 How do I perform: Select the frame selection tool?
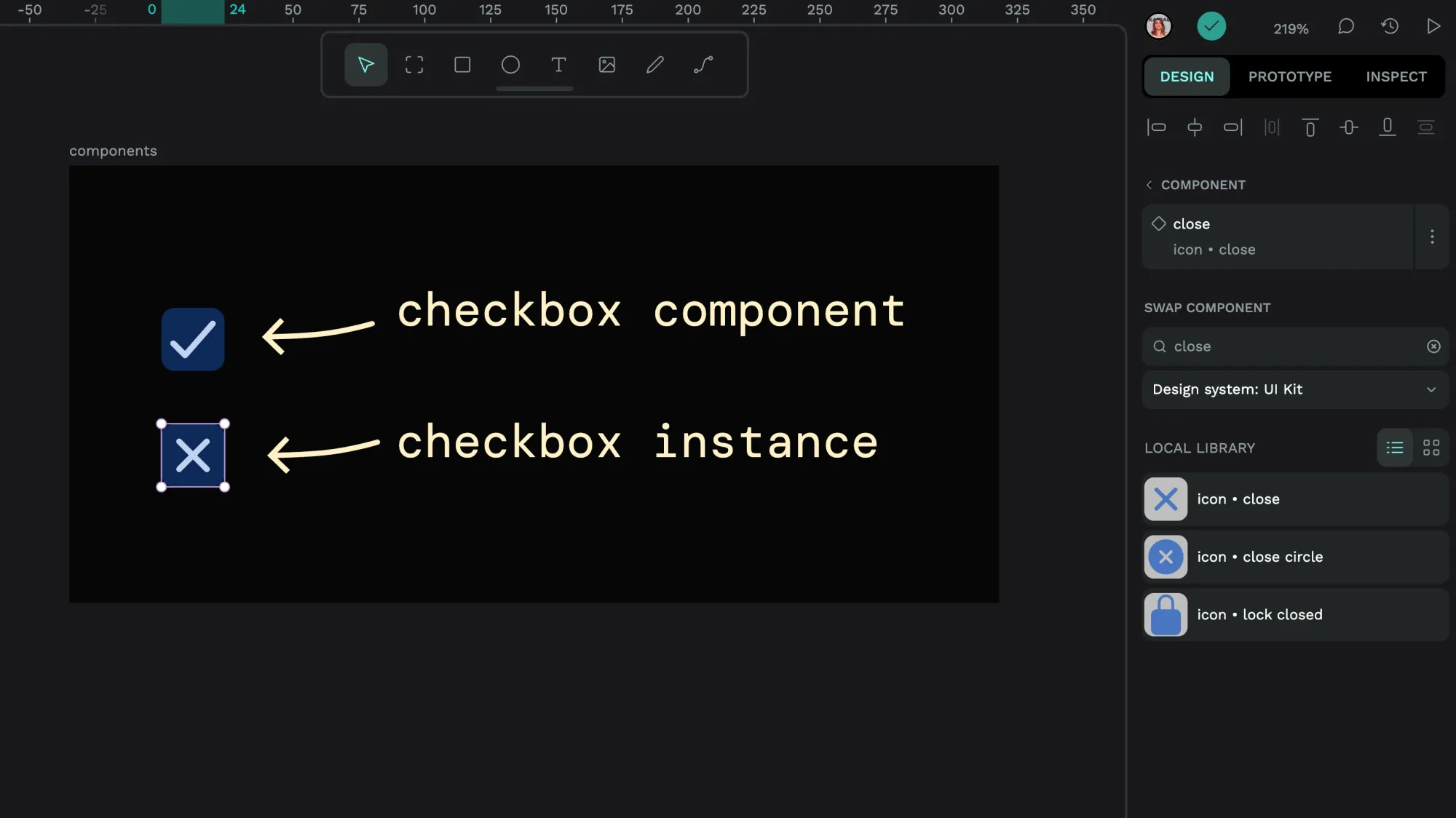[414, 64]
